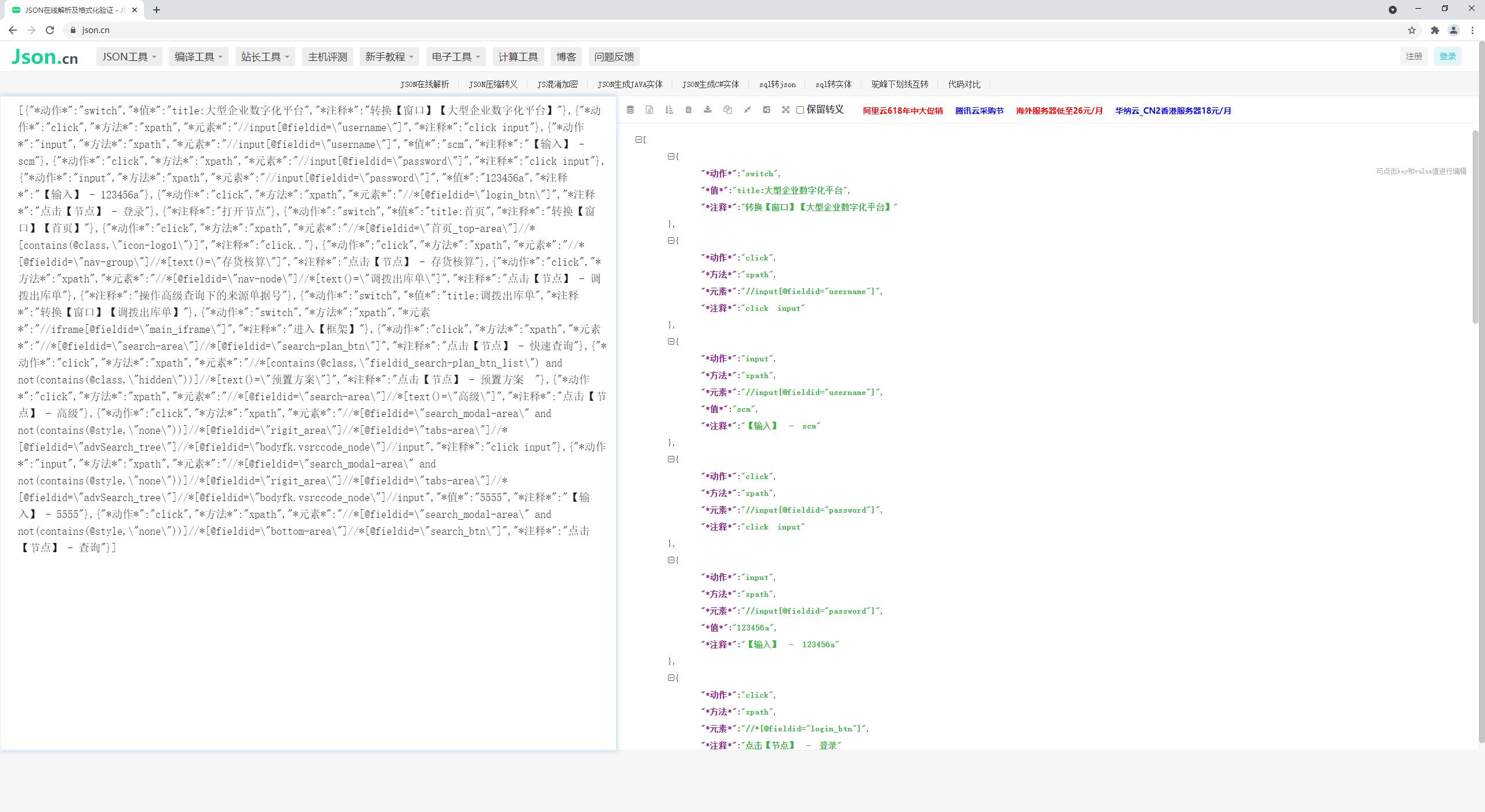
Task: Switch to JSON在线解析 tab
Action: point(425,85)
